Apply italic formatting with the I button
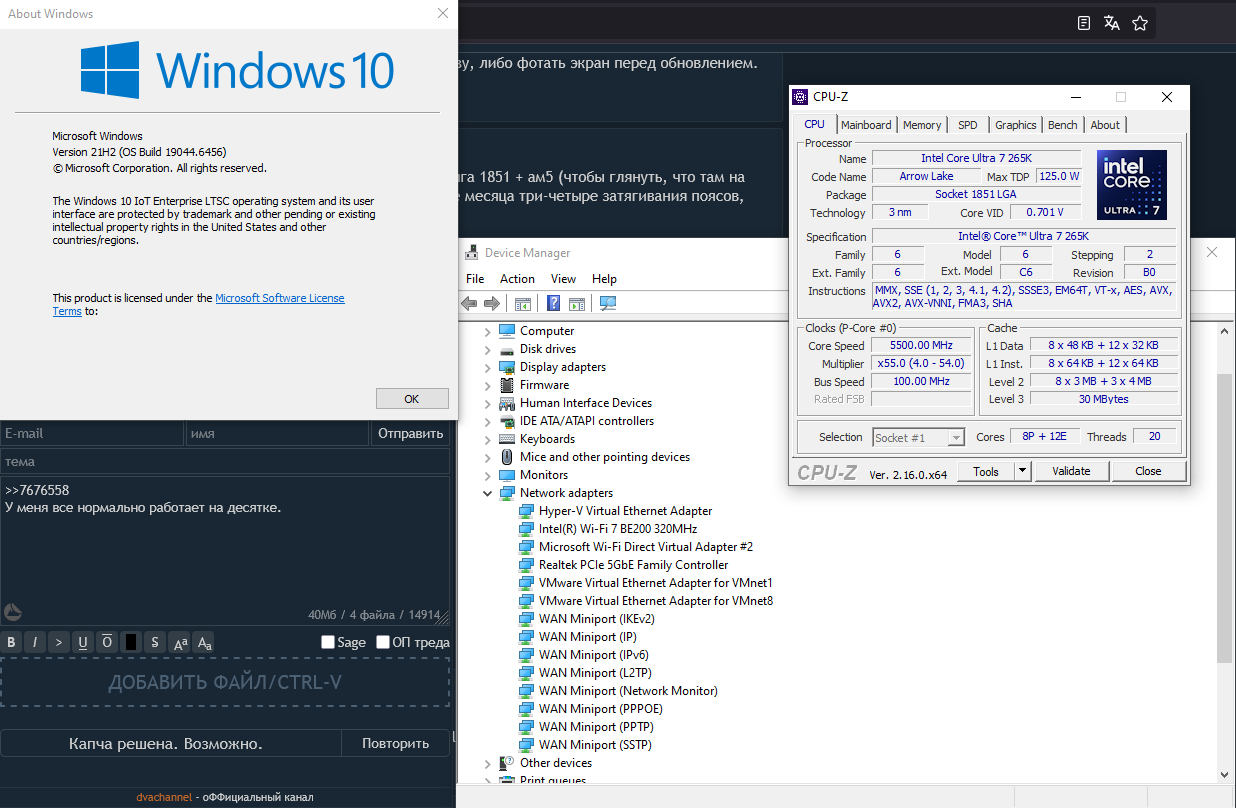The image size is (1236, 808). (x=35, y=642)
